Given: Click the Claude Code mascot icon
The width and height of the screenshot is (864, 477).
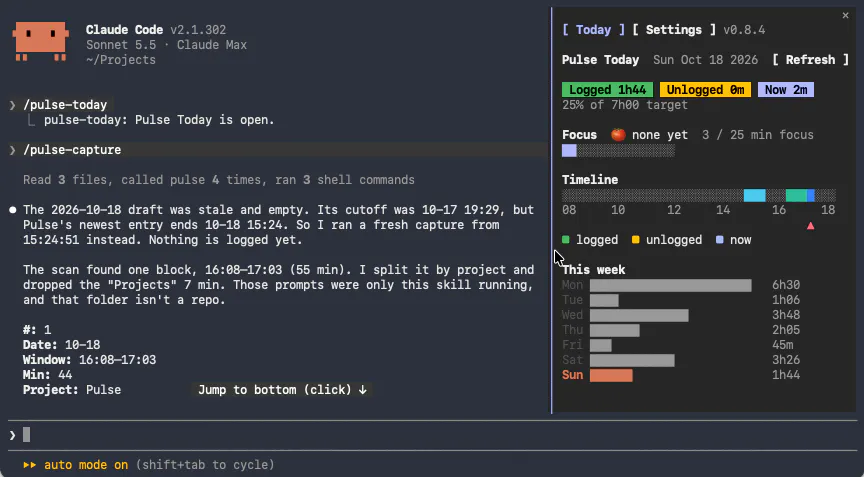Looking at the screenshot, I should coord(40,41).
